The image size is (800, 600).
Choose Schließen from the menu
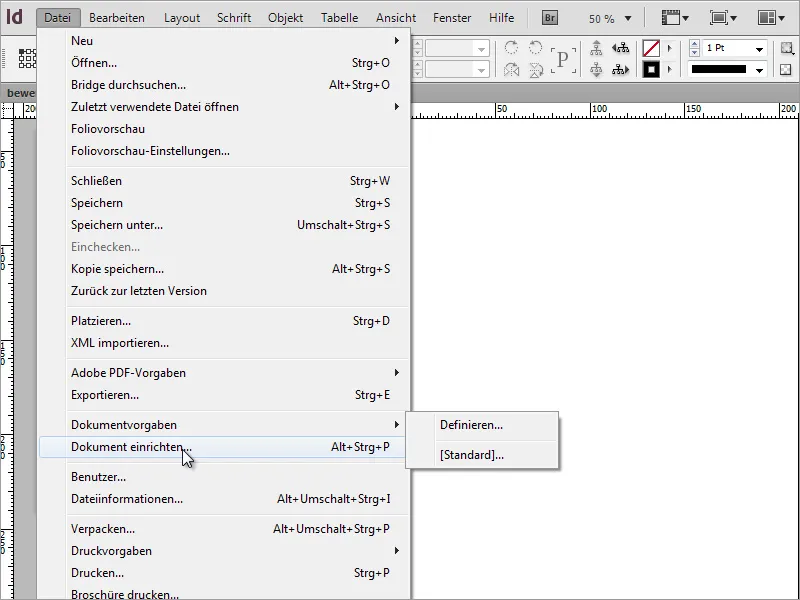coord(223,181)
